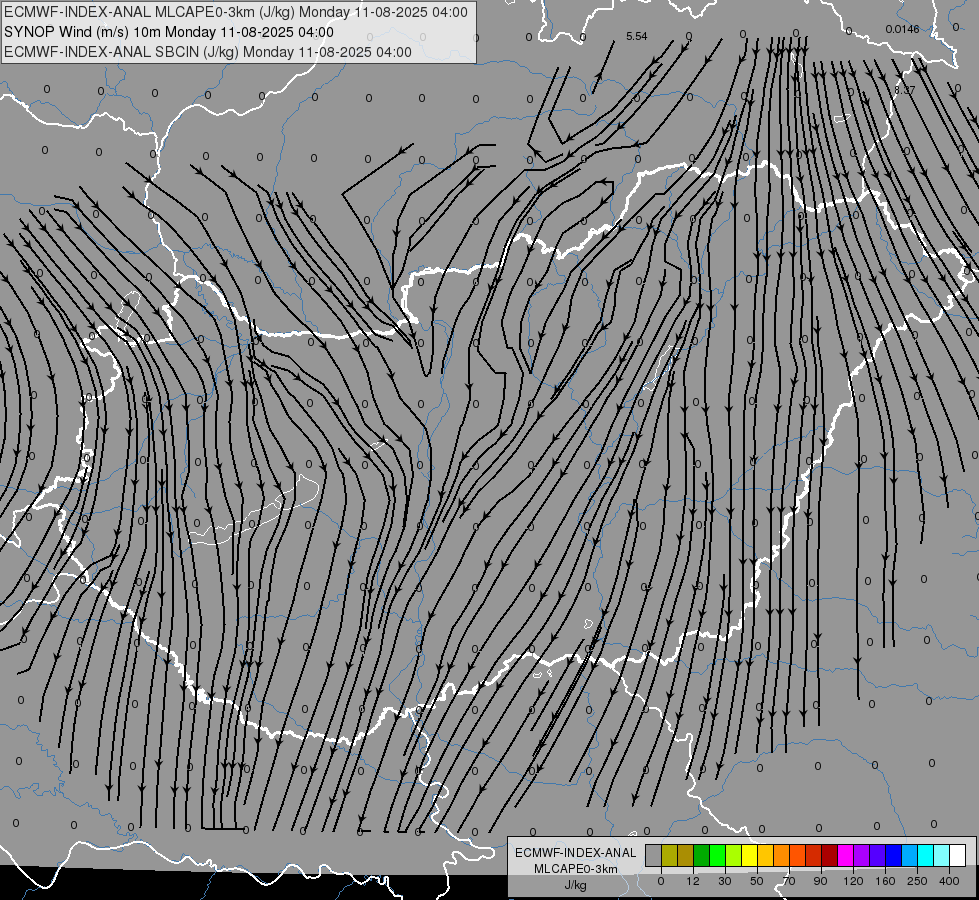
Task: Click the SBCIN title line
Action: [x=208, y=52]
